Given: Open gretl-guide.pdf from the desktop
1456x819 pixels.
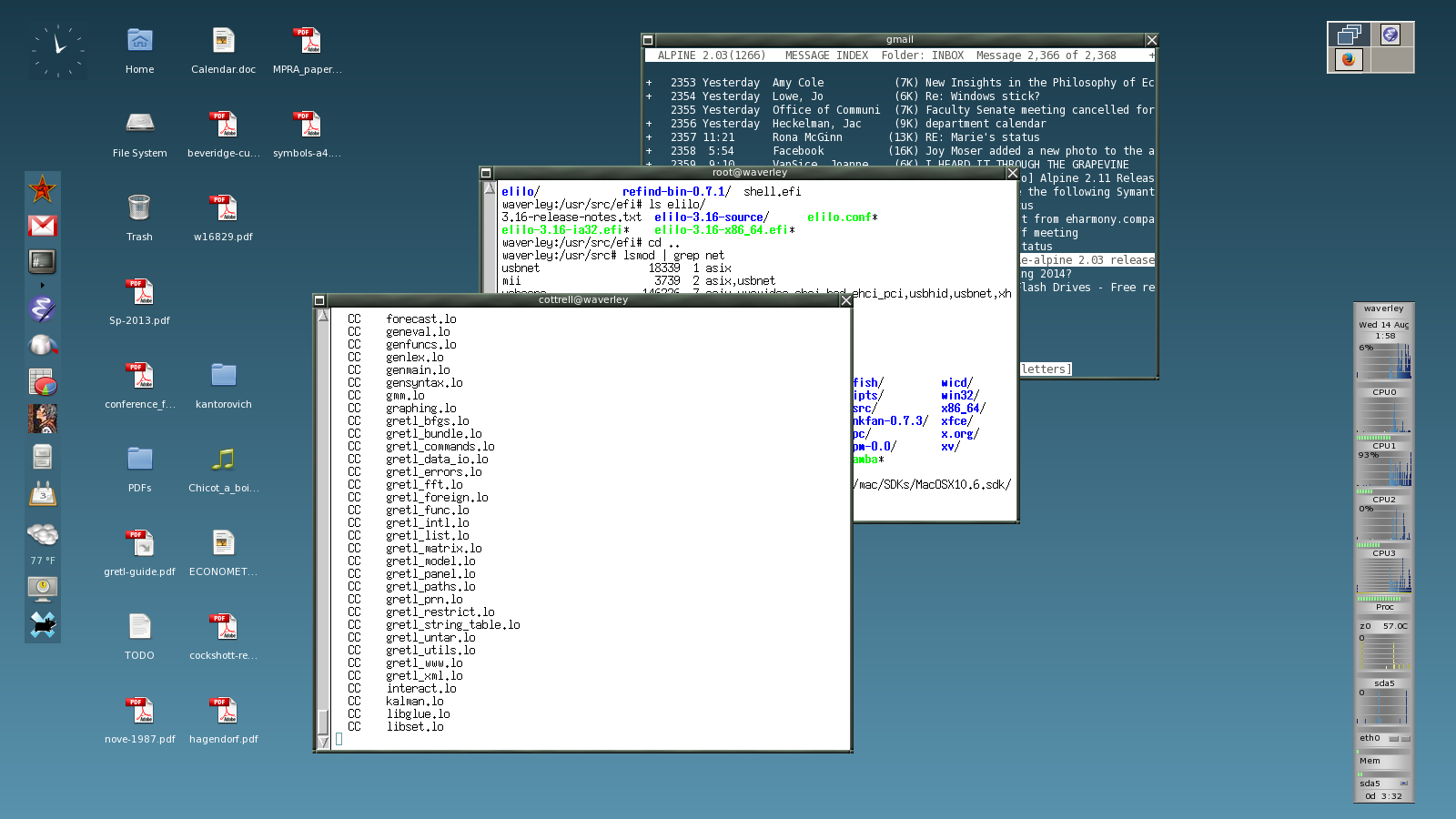Looking at the screenshot, I should [x=138, y=543].
